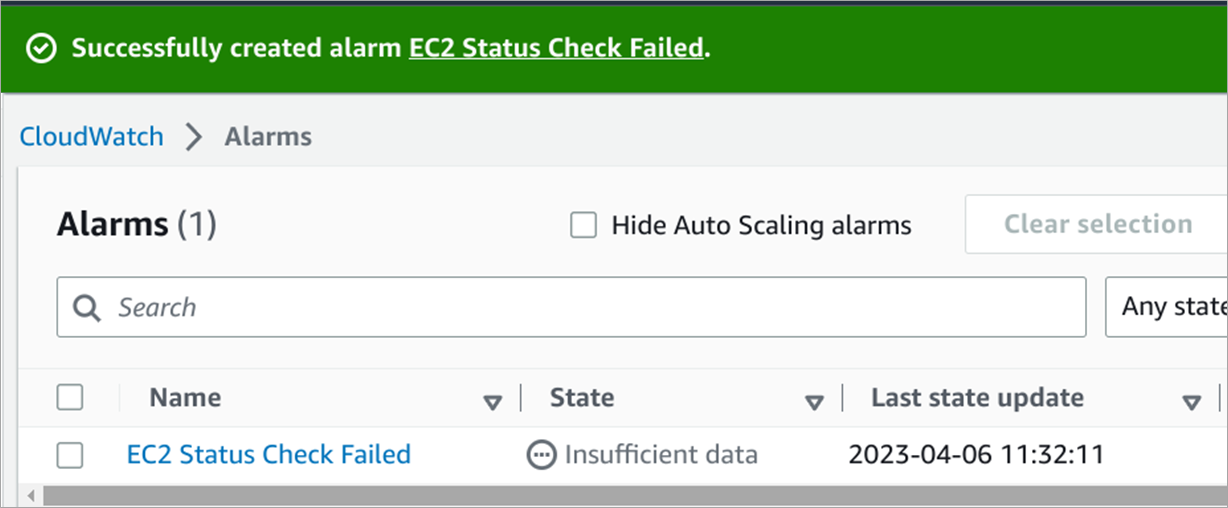Click the Alarms breadcrumb item
Image resolution: width=1228 pixels, height=508 pixels.
(x=268, y=137)
